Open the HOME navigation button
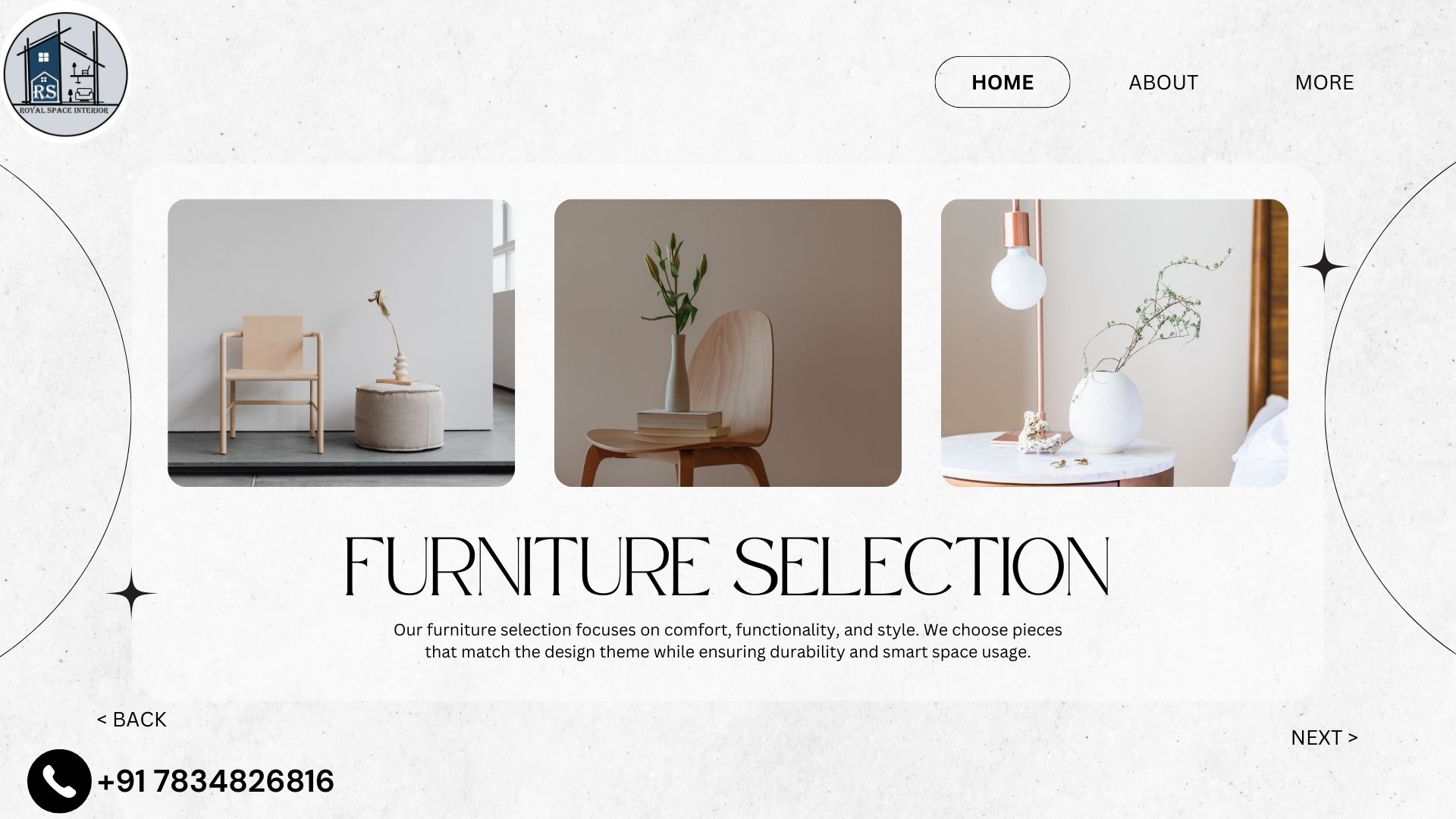The image size is (1456, 819). coord(1002,82)
